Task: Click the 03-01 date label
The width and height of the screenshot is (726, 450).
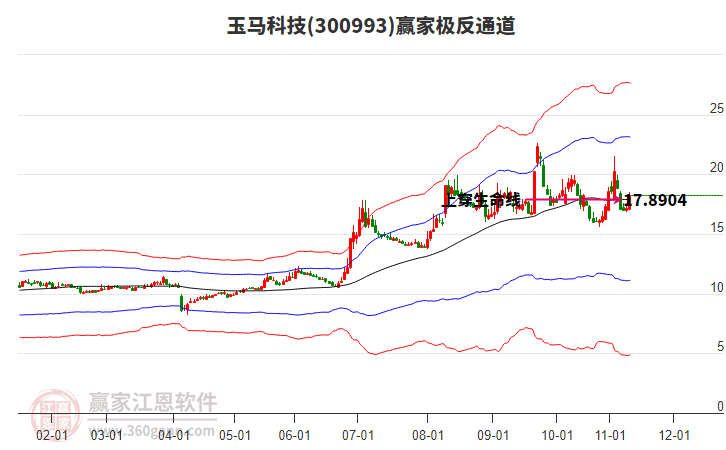Action: [x=106, y=435]
